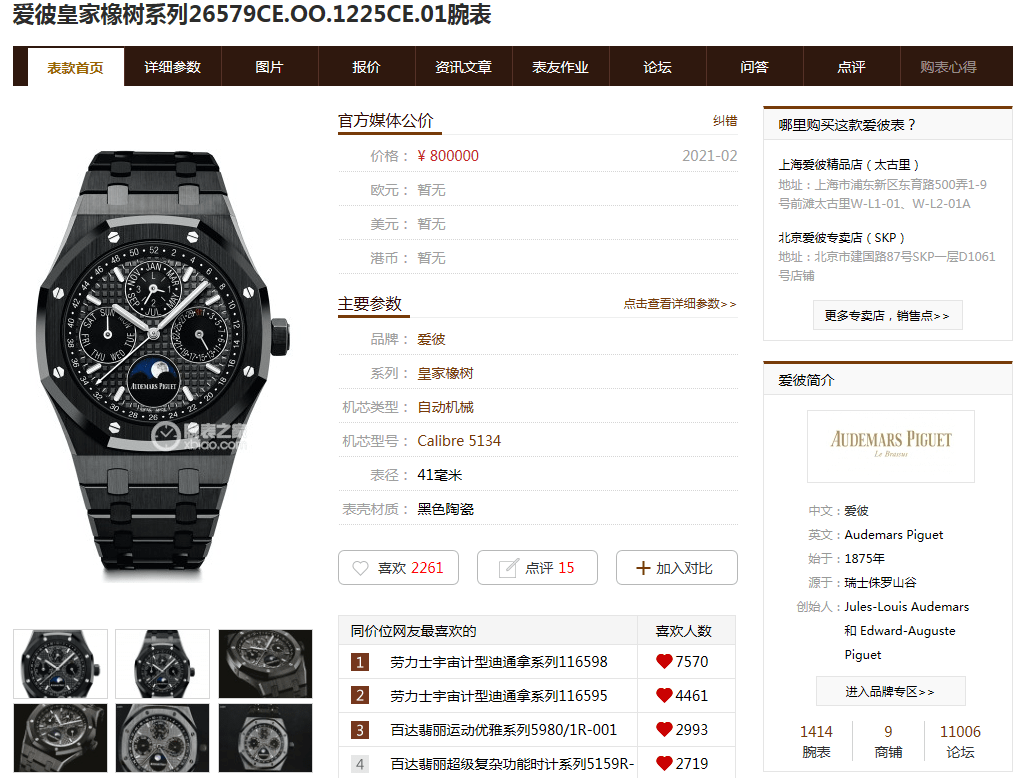
Task: Click the pencil icon in the 点评 button
Action: pos(508,568)
